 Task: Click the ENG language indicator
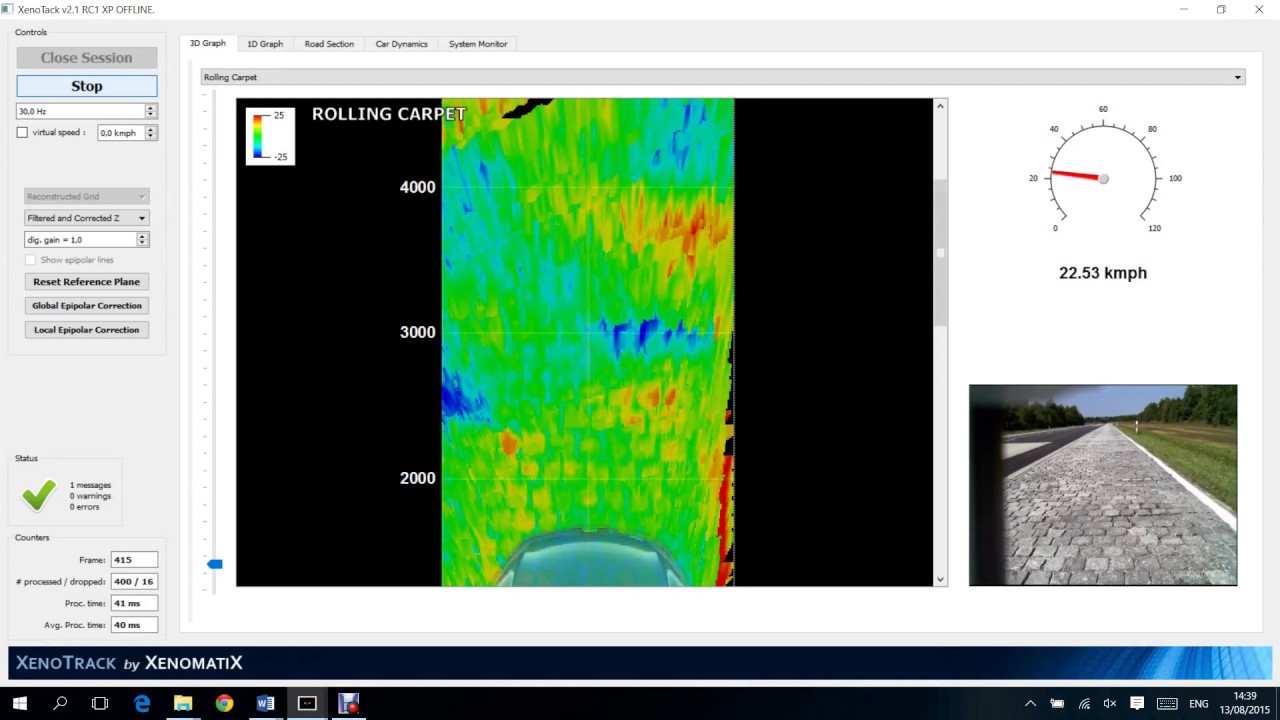(x=1199, y=704)
